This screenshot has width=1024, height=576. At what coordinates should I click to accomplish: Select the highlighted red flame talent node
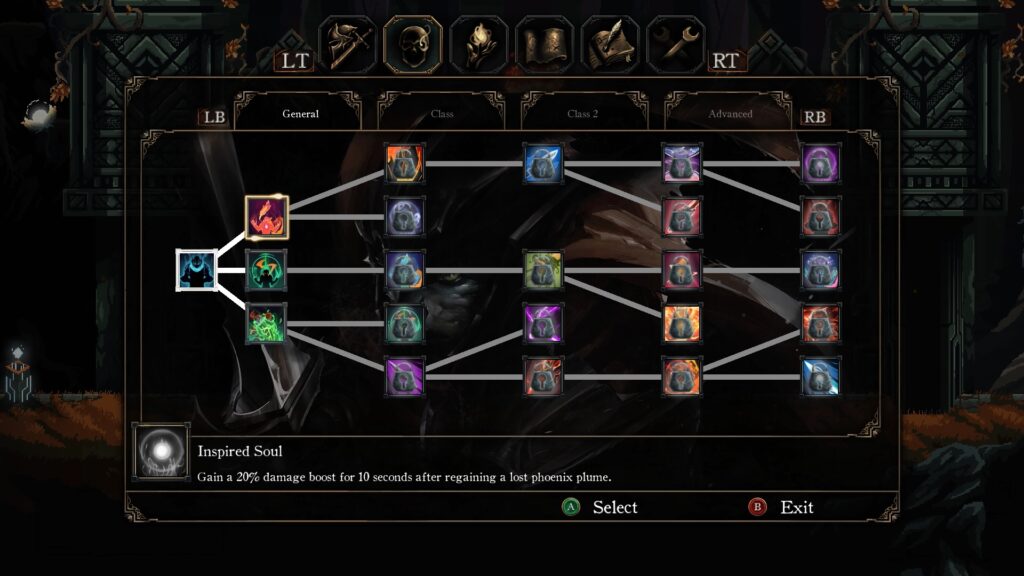(266, 217)
